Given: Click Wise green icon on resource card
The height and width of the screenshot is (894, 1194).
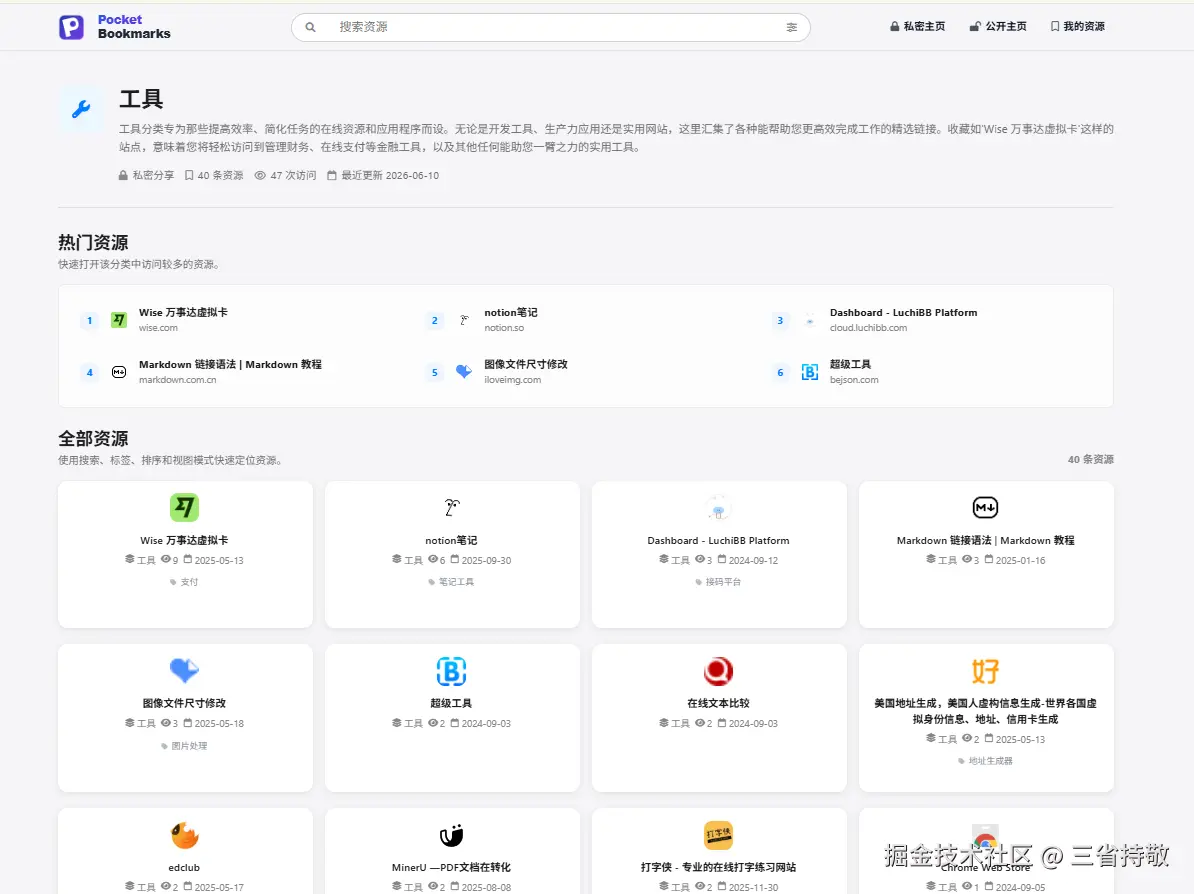Looking at the screenshot, I should point(184,507).
